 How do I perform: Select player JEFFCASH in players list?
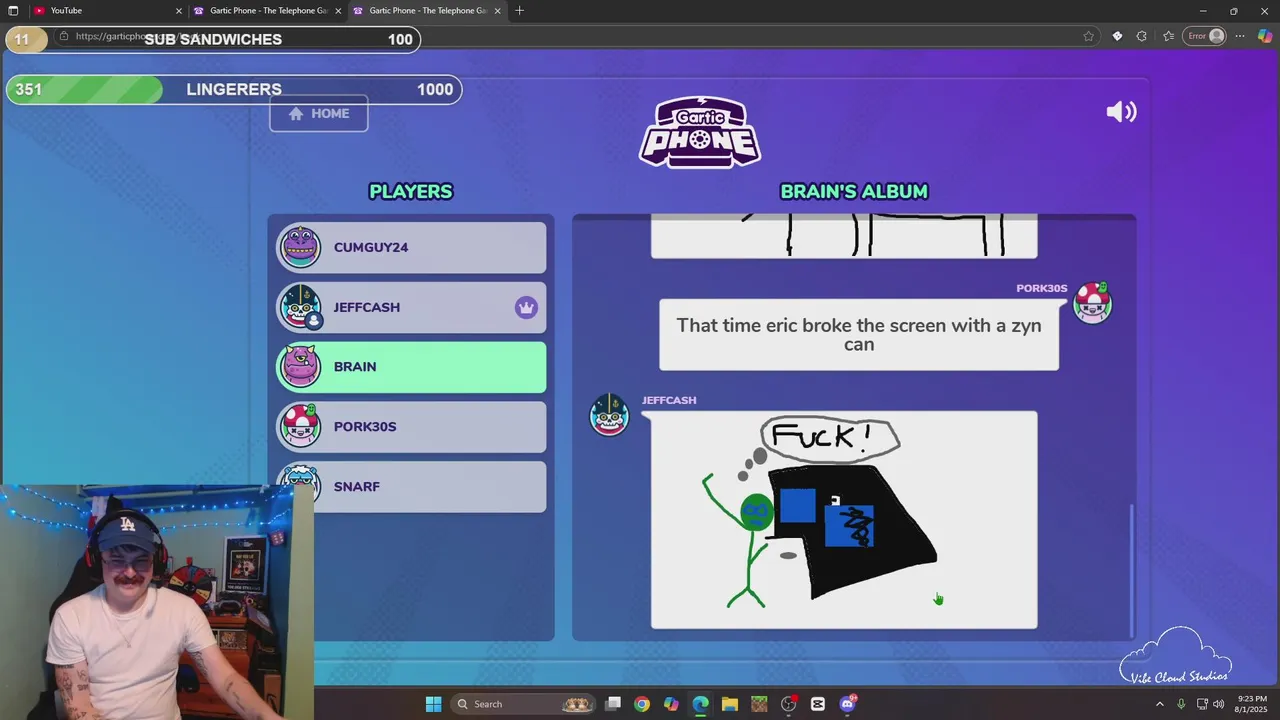coord(411,307)
